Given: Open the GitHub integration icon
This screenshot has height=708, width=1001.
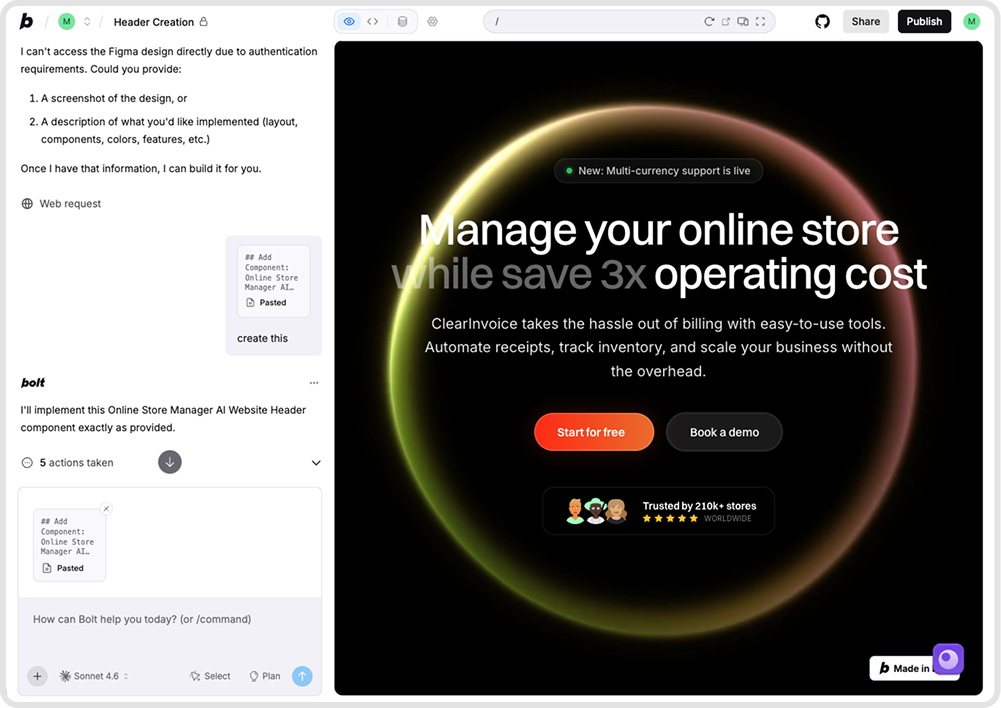Looking at the screenshot, I should pyautogui.click(x=822, y=21).
